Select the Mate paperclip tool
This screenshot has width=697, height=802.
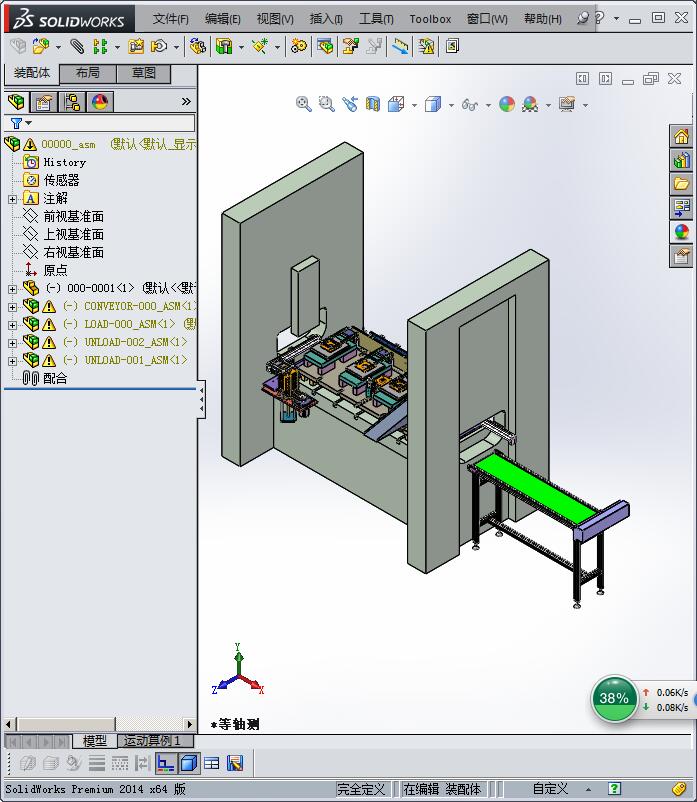tap(77, 47)
